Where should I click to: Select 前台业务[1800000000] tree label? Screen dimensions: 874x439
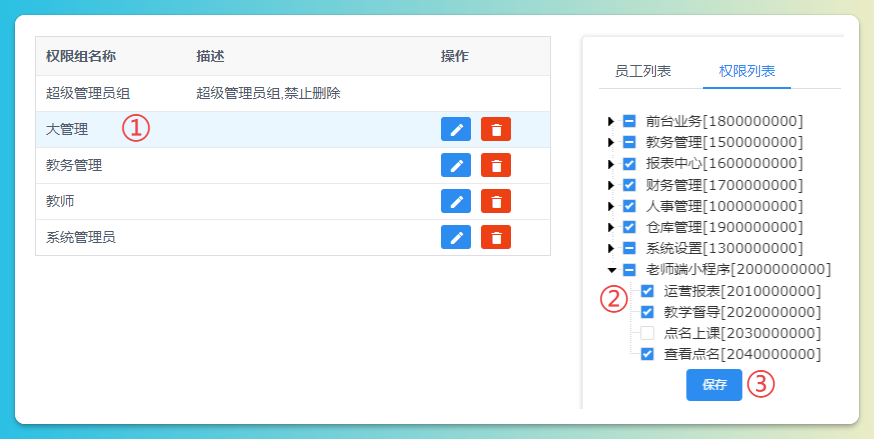tap(724, 121)
